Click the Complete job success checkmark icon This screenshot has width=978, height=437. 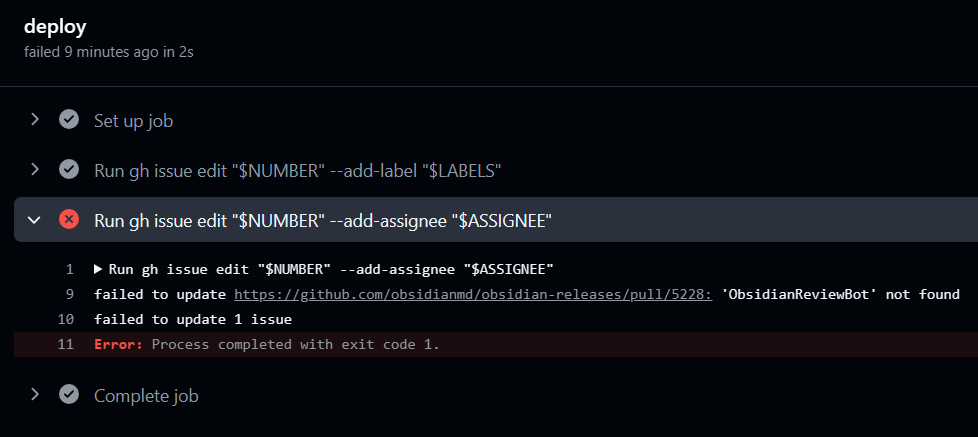pos(69,395)
